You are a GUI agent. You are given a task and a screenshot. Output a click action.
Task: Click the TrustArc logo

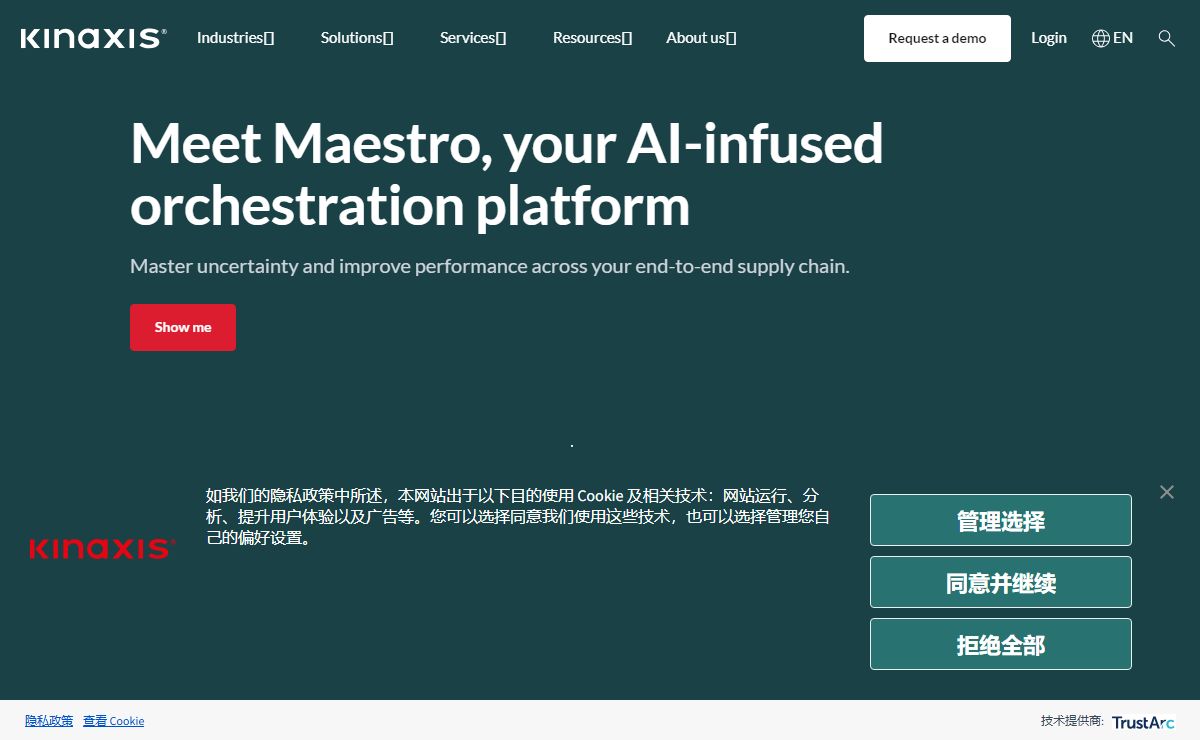(x=1144, y=722)
